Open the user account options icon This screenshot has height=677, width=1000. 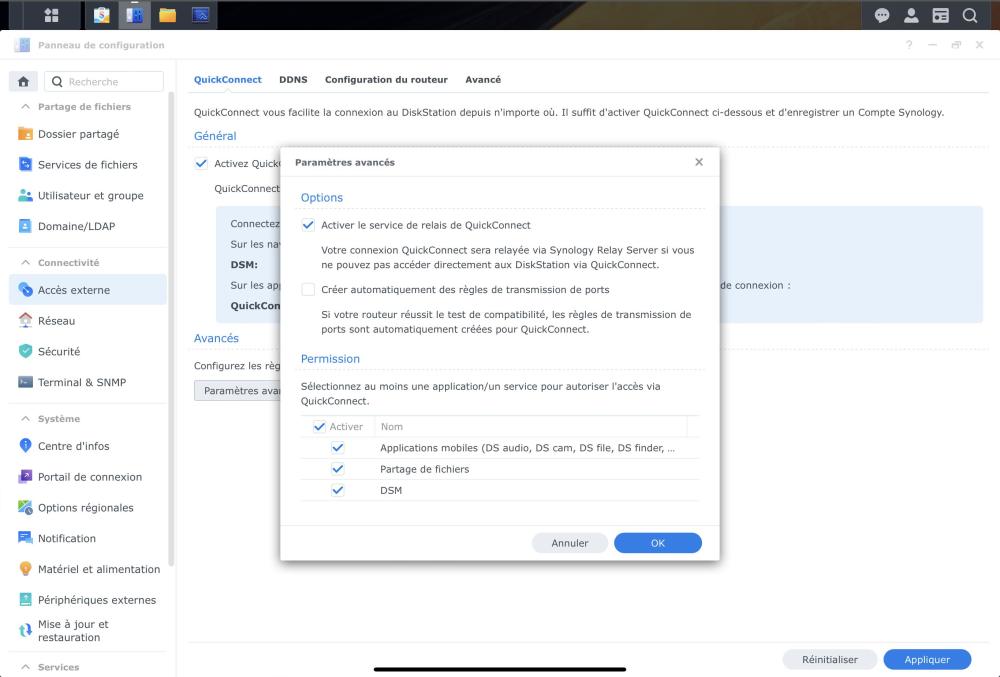coord(911,15)
